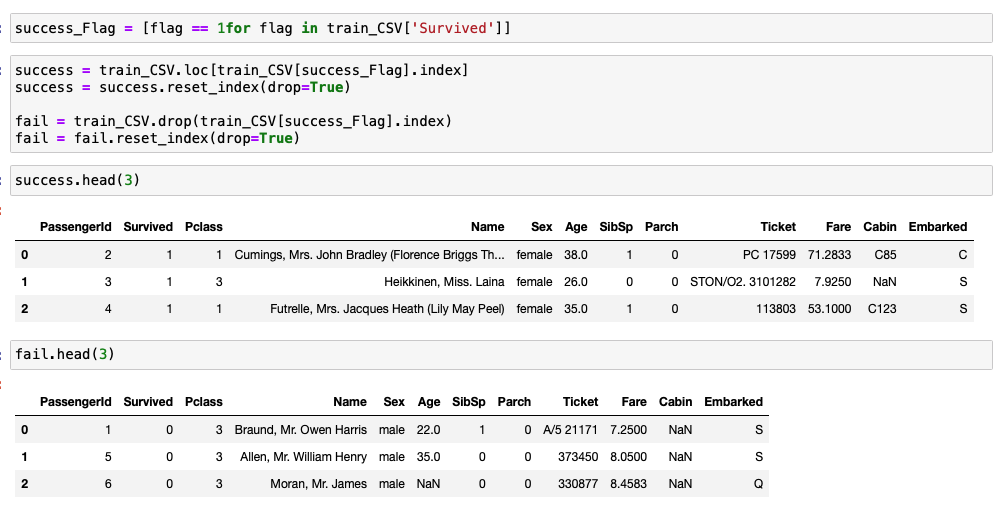Image resolution: width=1003 pixels, height=505 pixels.
Task: Click the fail.head(3) code cell
Action: click(501, 355)
